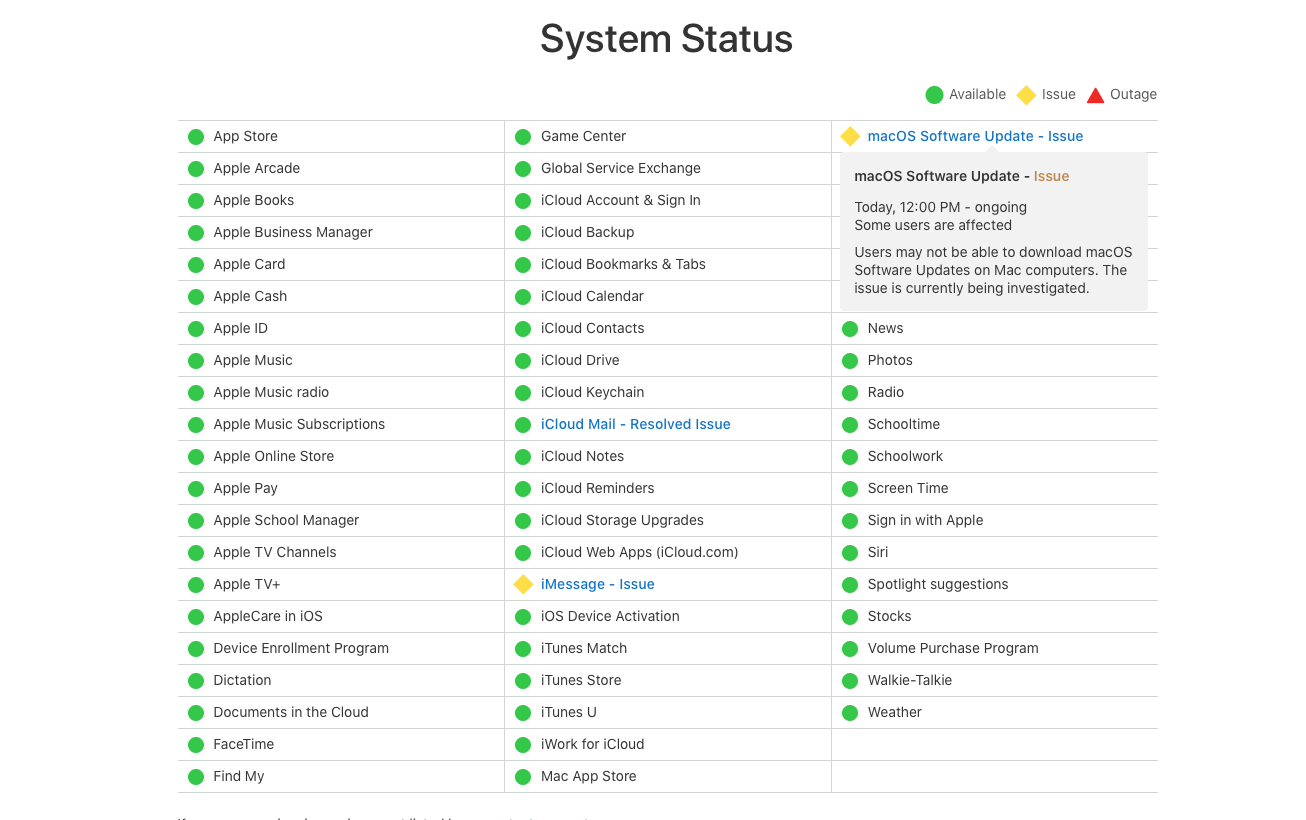Open the iCloud Mail - Resolved Issue link
1306x820 pixels.
pyautogui.click(x=635, y=424)
